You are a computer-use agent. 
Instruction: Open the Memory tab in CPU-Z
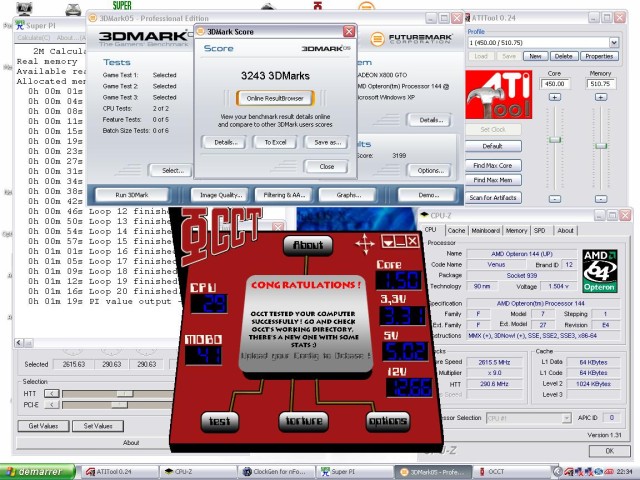pyautogui.click(x=516, y=231)
